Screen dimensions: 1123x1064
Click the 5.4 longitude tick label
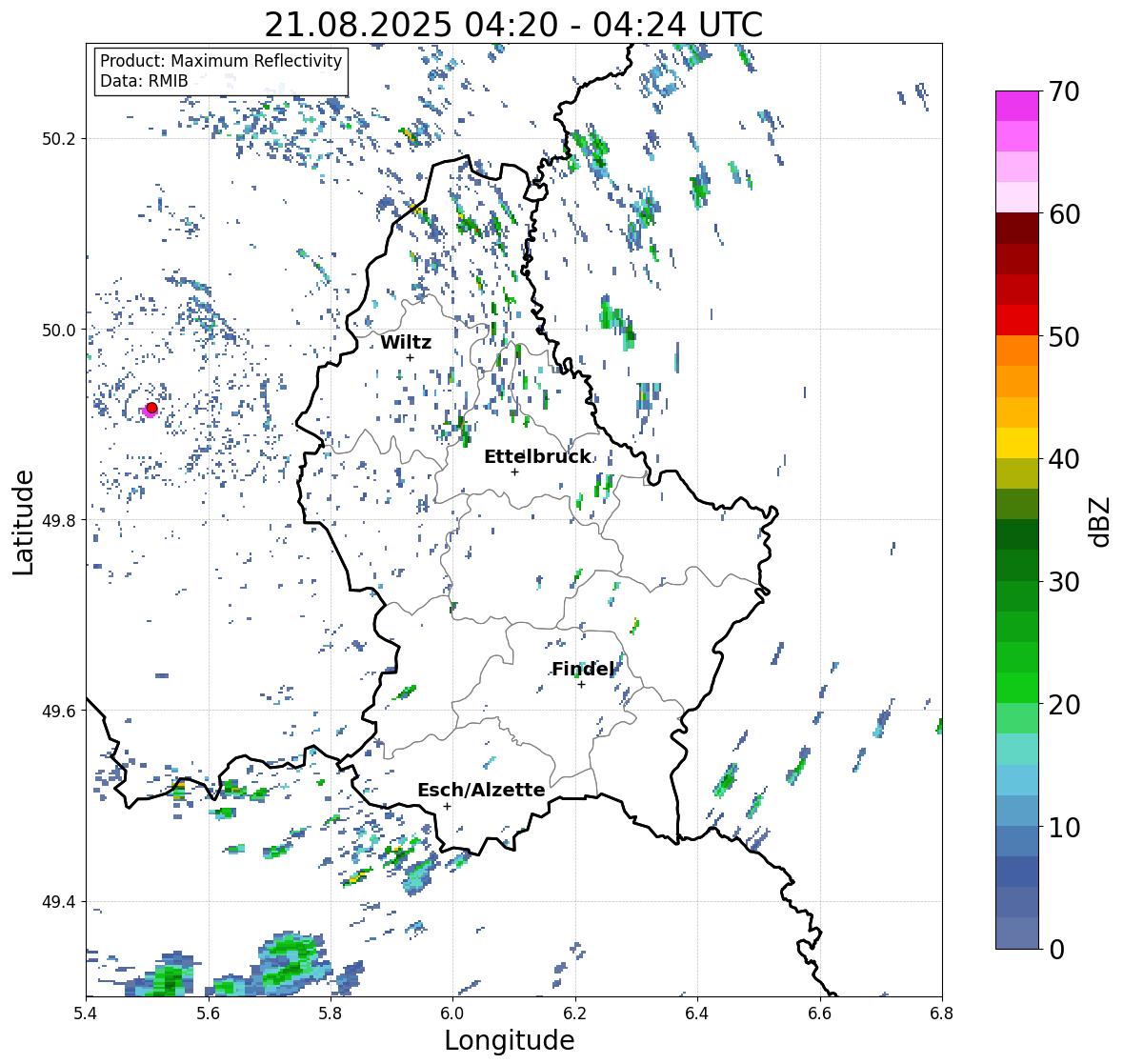click(x=86, y=1013)
